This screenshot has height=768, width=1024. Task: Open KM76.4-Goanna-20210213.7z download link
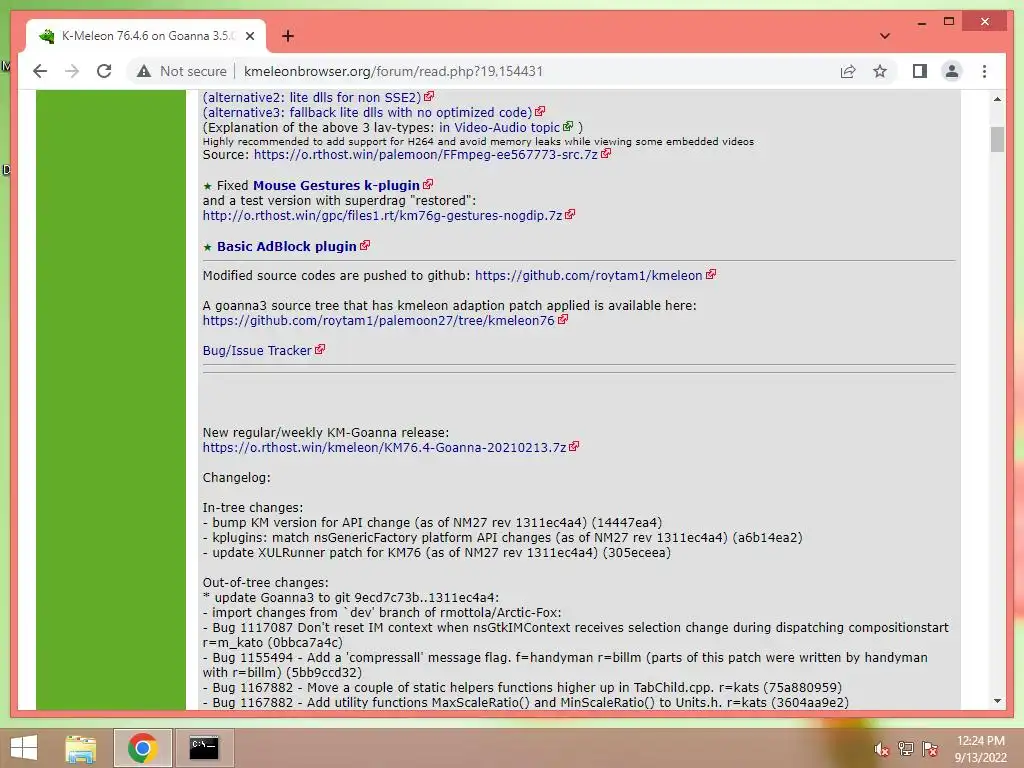(x=385, y=448)
